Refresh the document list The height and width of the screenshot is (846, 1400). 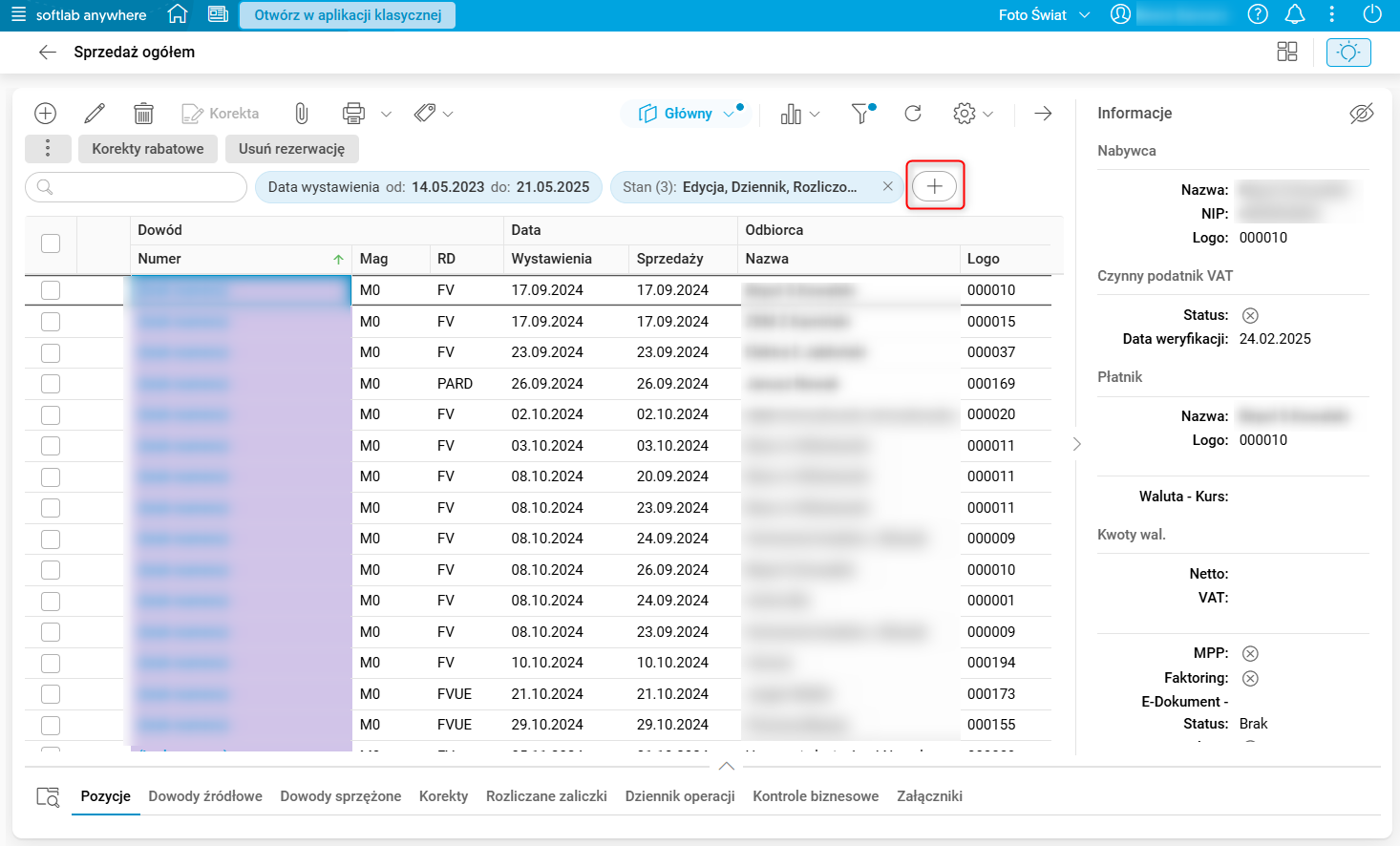(x=913, y=114)
